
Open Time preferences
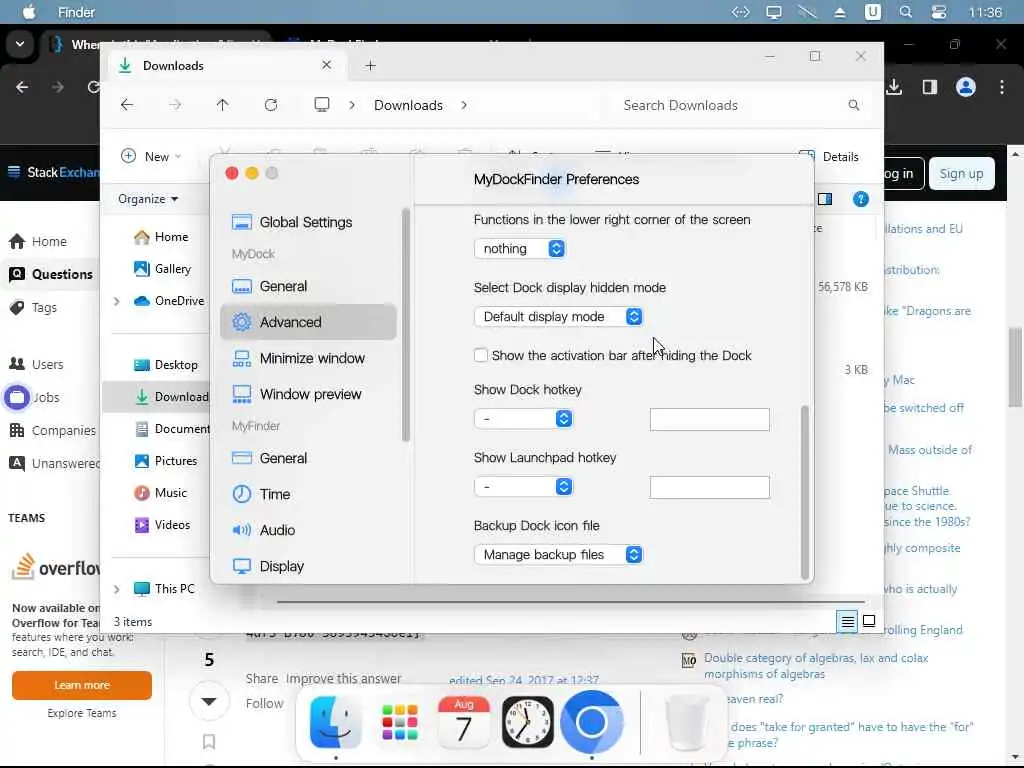[x=308, y=494]
